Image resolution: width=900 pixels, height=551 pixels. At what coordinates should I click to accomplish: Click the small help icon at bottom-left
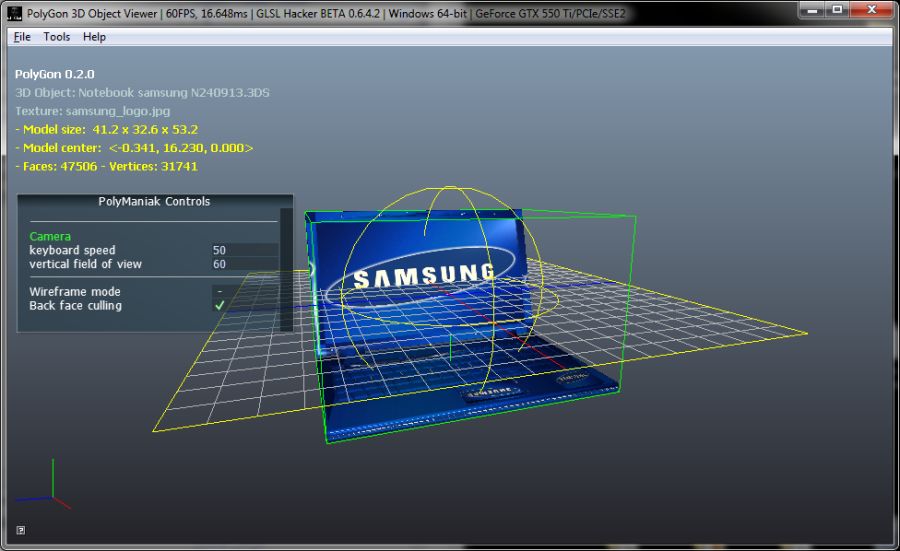pyautogui.click(x=21, y=530)
